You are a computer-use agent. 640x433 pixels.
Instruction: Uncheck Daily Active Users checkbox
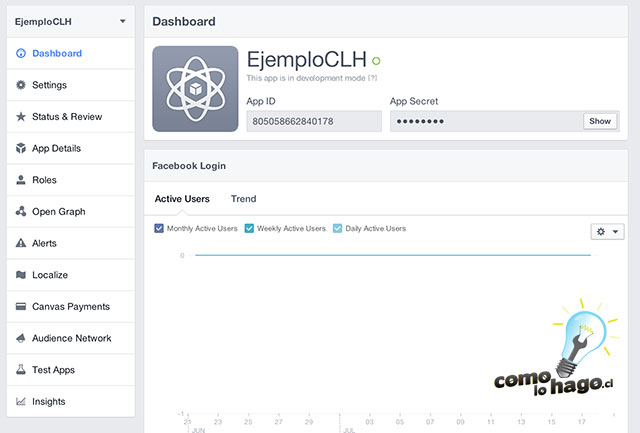[x=337, y=228]
